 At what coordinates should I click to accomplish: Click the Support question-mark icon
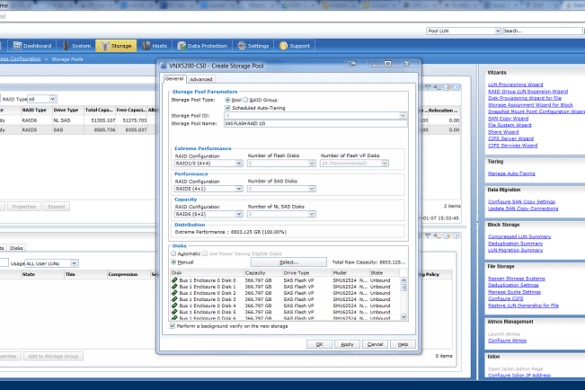(283, 46)
